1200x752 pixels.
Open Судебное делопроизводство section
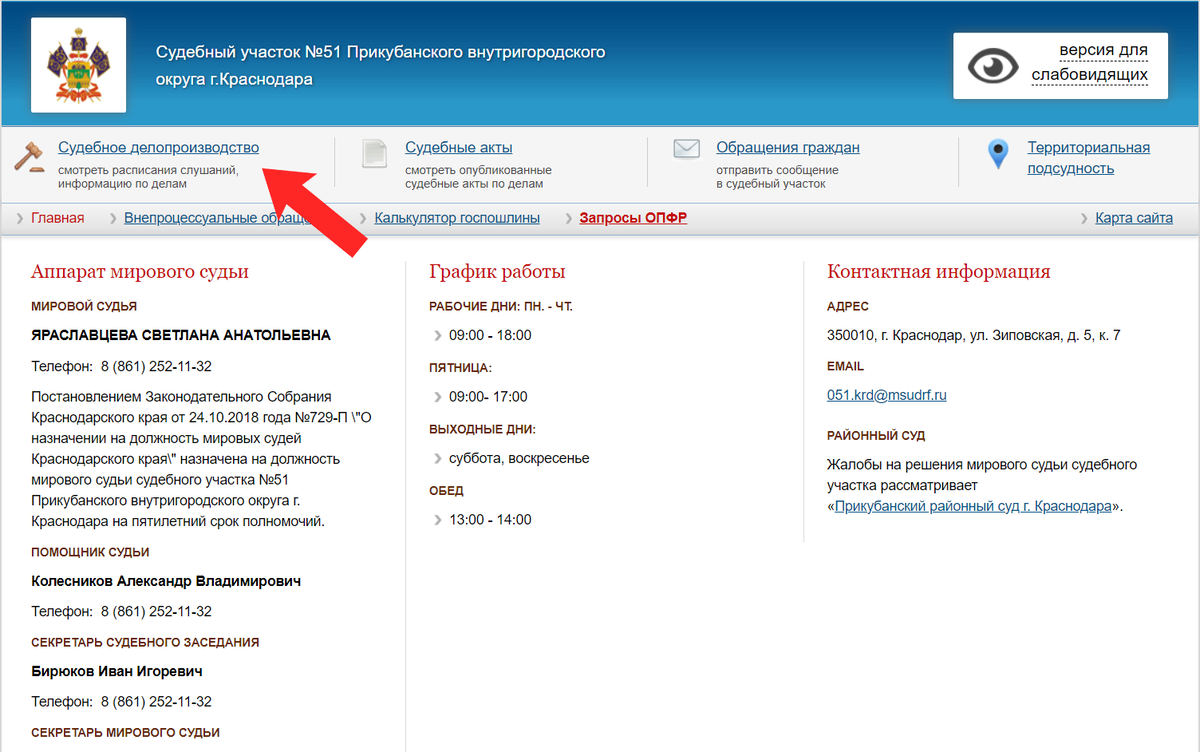click(158, 148)
